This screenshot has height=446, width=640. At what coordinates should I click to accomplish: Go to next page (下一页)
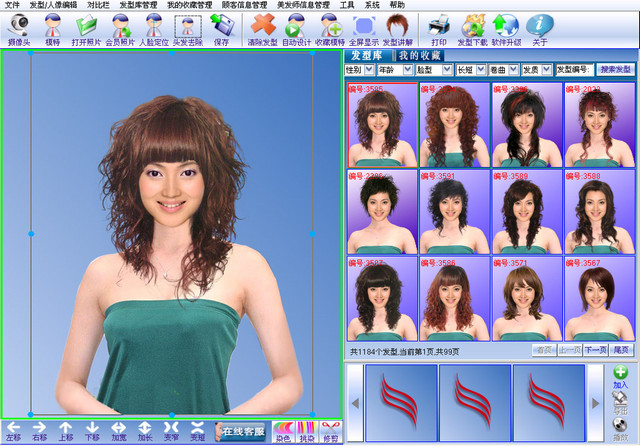596,350
